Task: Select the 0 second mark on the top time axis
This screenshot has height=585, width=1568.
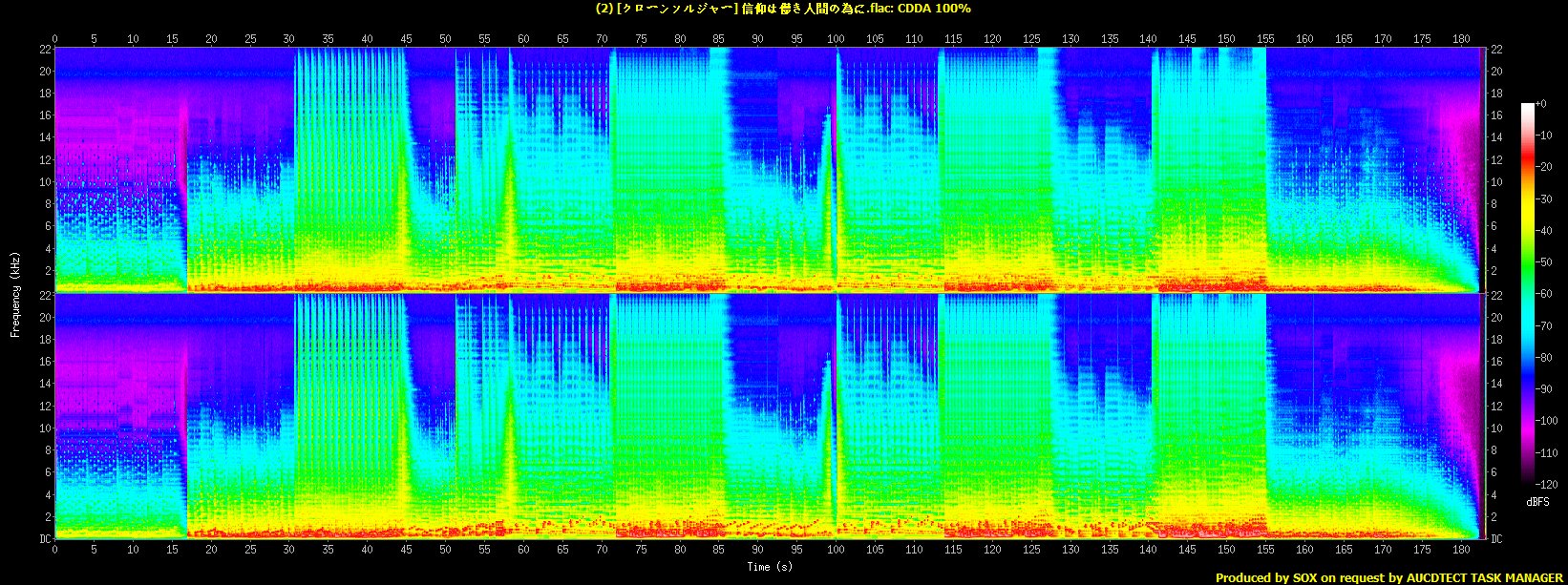Action: click(54, 38)
